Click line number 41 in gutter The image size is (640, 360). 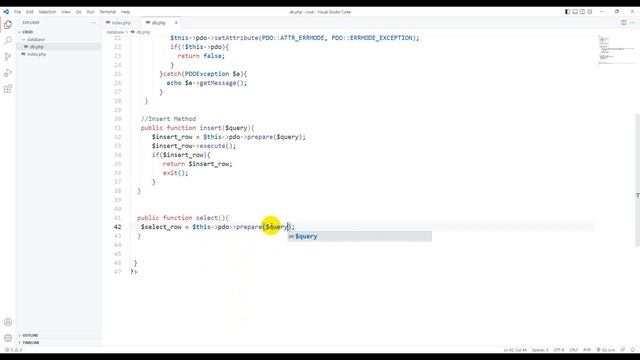[118, 218]
